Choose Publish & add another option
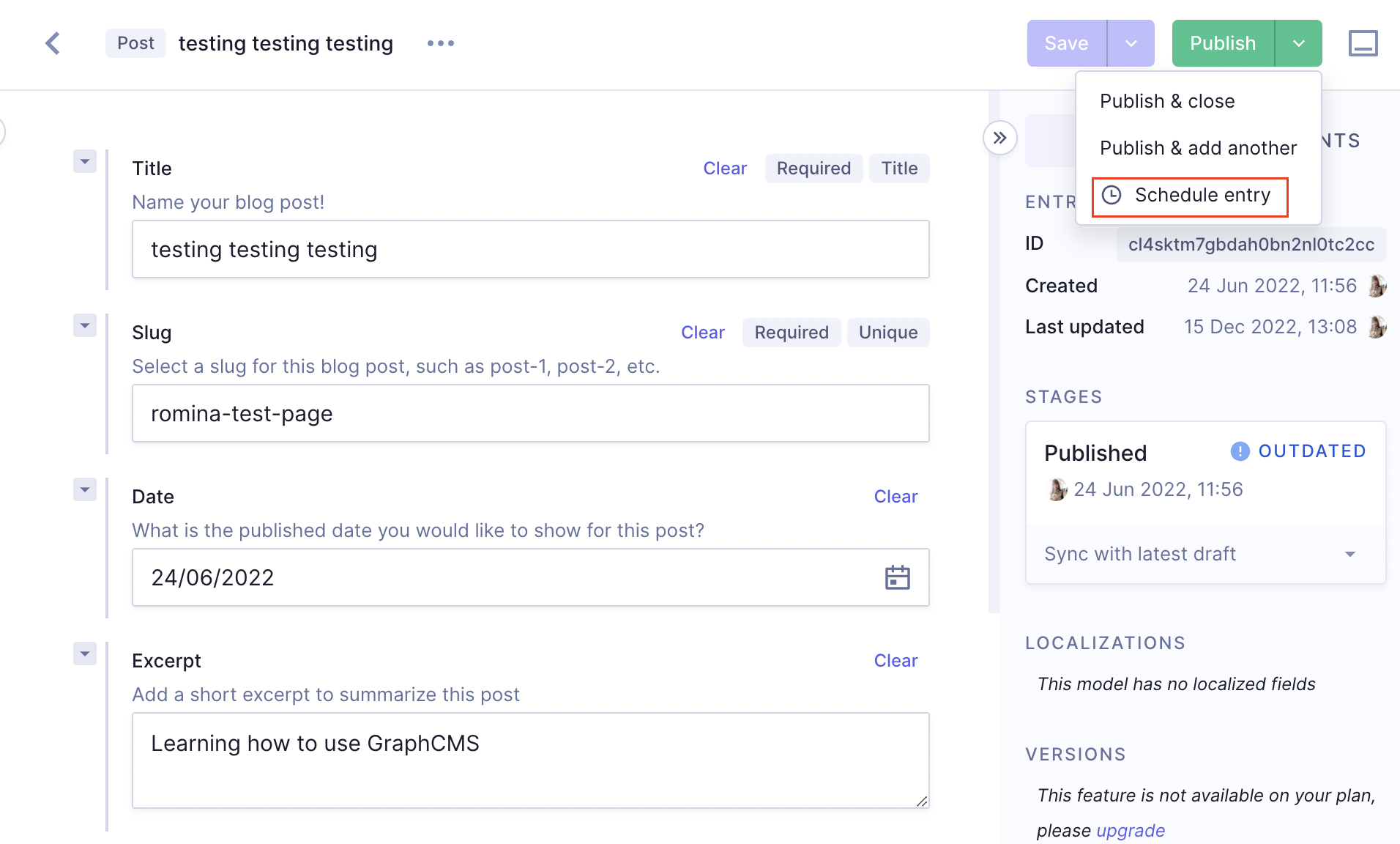This screenshot has width=1400, height=844. coord(1198,148)
